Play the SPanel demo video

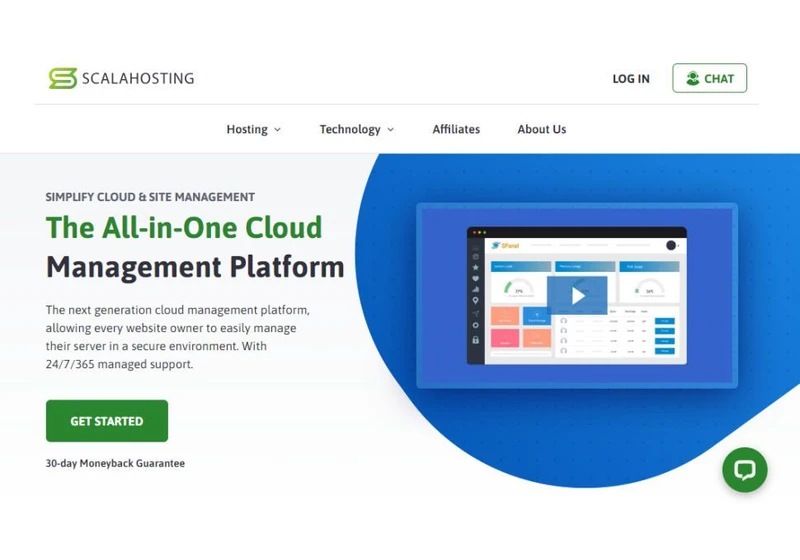coord(577,296)
